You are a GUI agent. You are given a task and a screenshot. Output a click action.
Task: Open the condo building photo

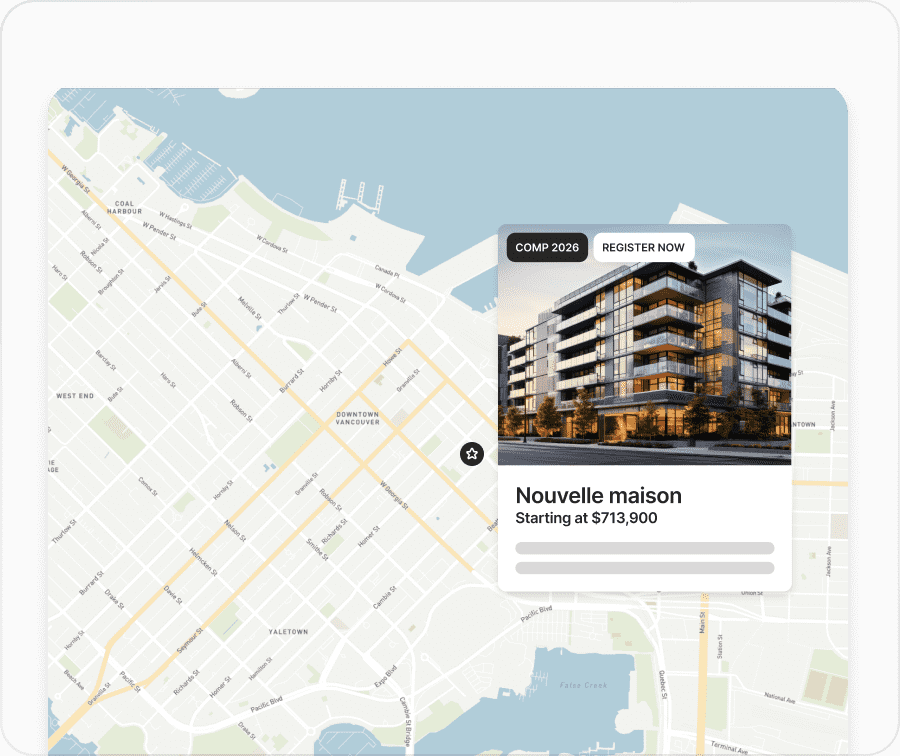[x=645, y=344]
